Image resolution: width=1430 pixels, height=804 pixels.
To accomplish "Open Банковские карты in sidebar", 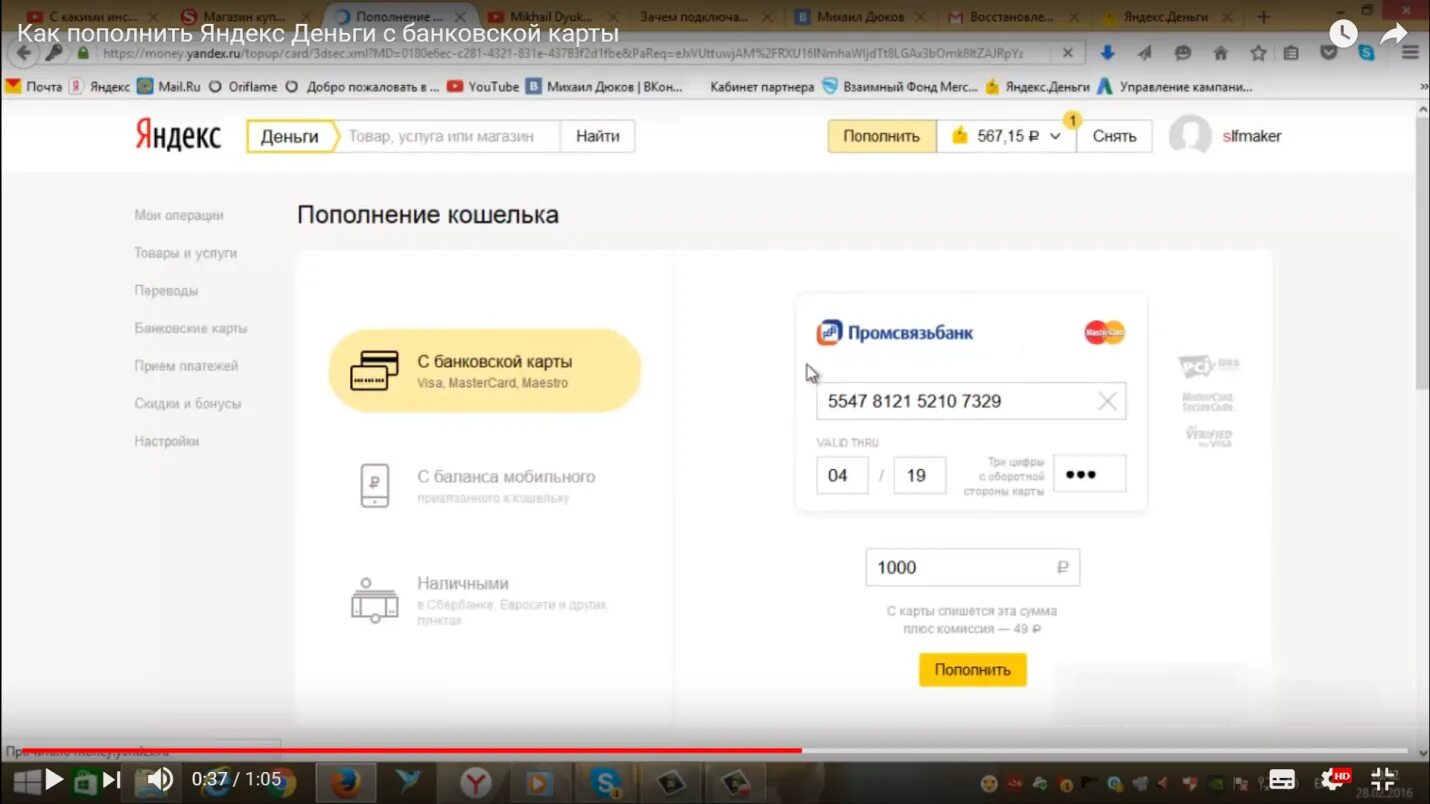I will 191,328.
